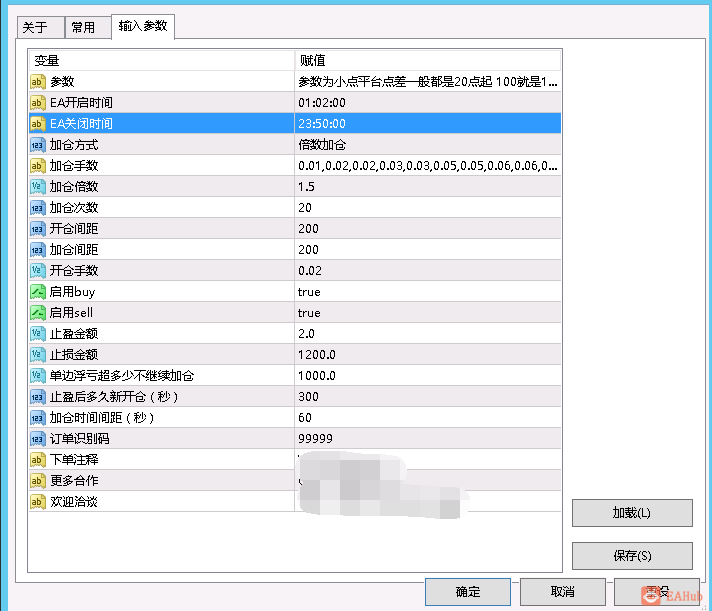Screen dimensions: 712x611
Task: Click the boolean icon beside 启用sell
Action: [38, 312]
